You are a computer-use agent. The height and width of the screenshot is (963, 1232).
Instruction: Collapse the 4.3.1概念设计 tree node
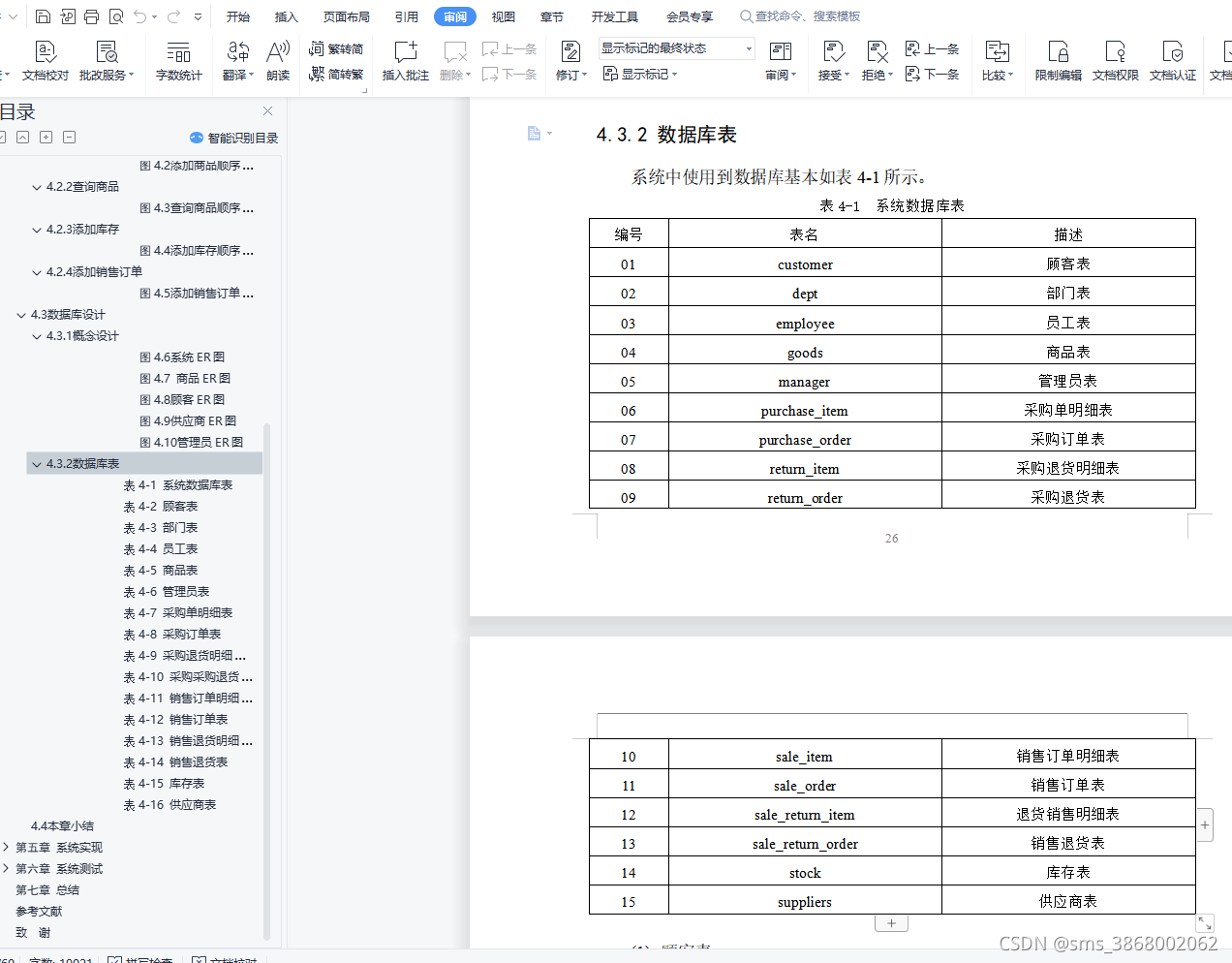tap(35, 335)
